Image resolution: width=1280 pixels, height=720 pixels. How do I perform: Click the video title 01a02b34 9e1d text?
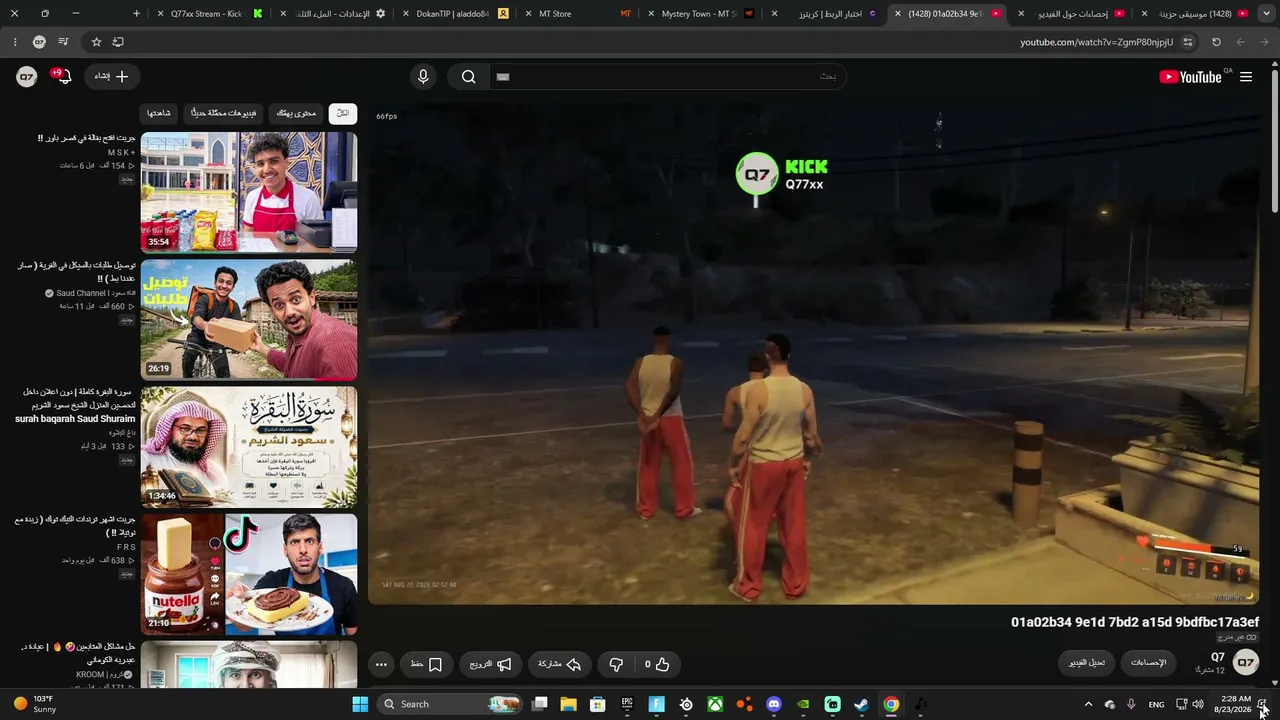coord(1135,622)
